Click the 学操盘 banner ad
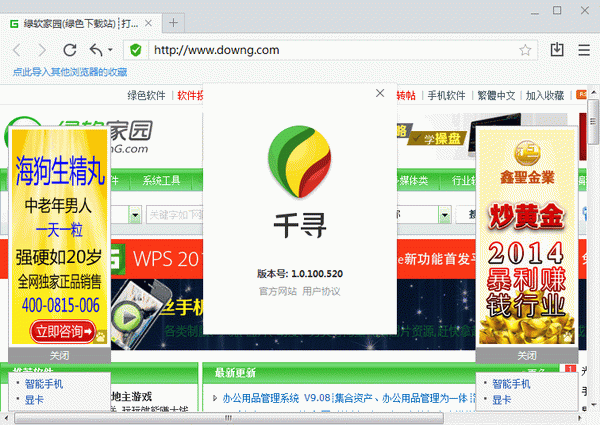 tap(437, 138)
